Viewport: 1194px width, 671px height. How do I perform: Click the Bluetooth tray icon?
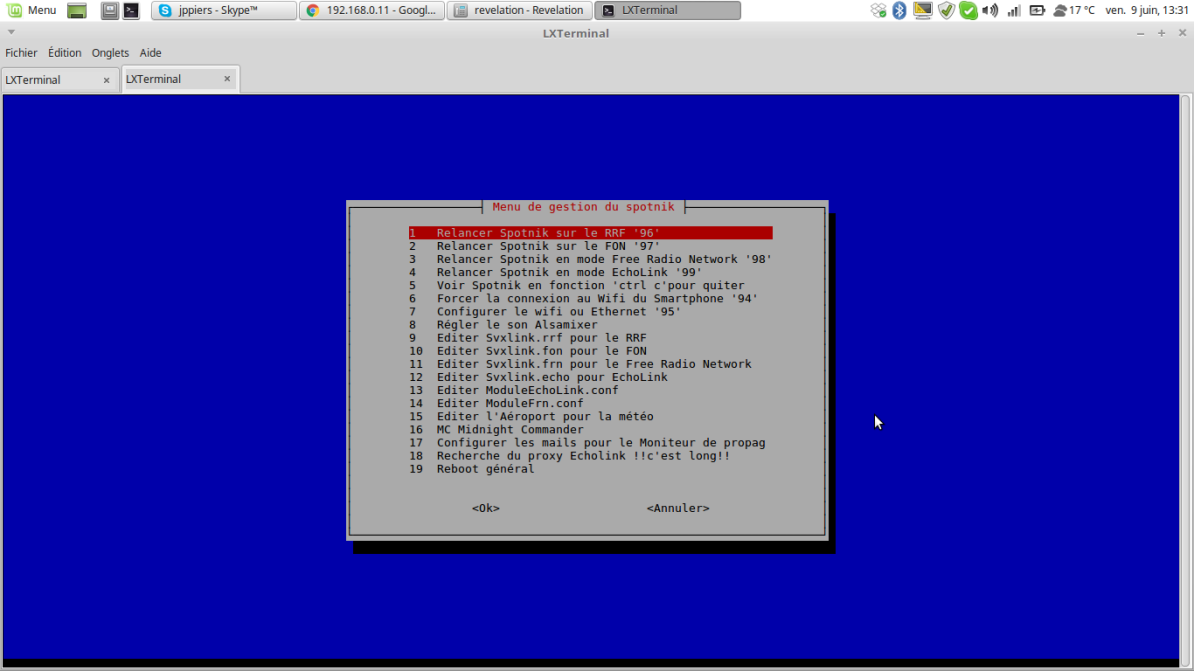[899, 10]
